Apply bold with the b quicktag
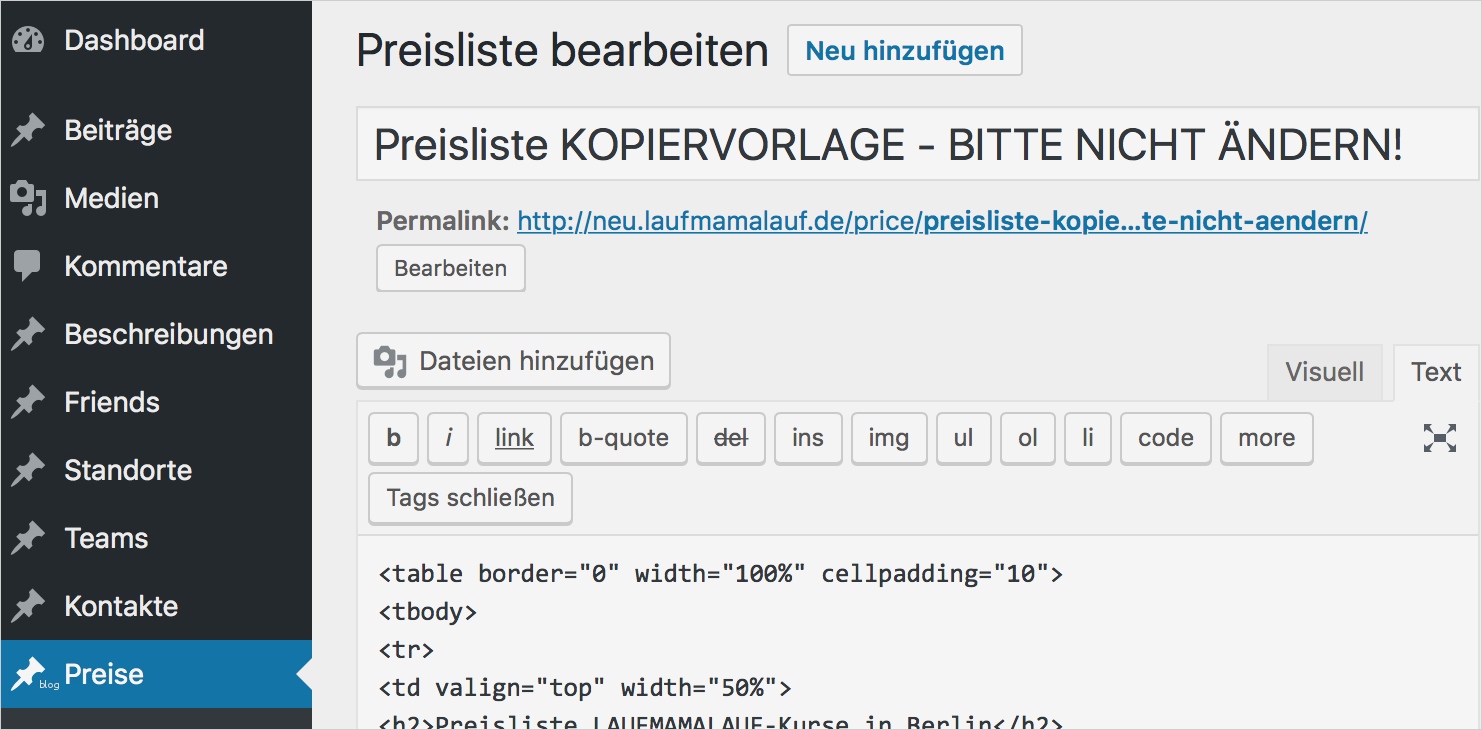Image resolution: width=1482 pixels, height=730 pixels. [x=392, y=438]
